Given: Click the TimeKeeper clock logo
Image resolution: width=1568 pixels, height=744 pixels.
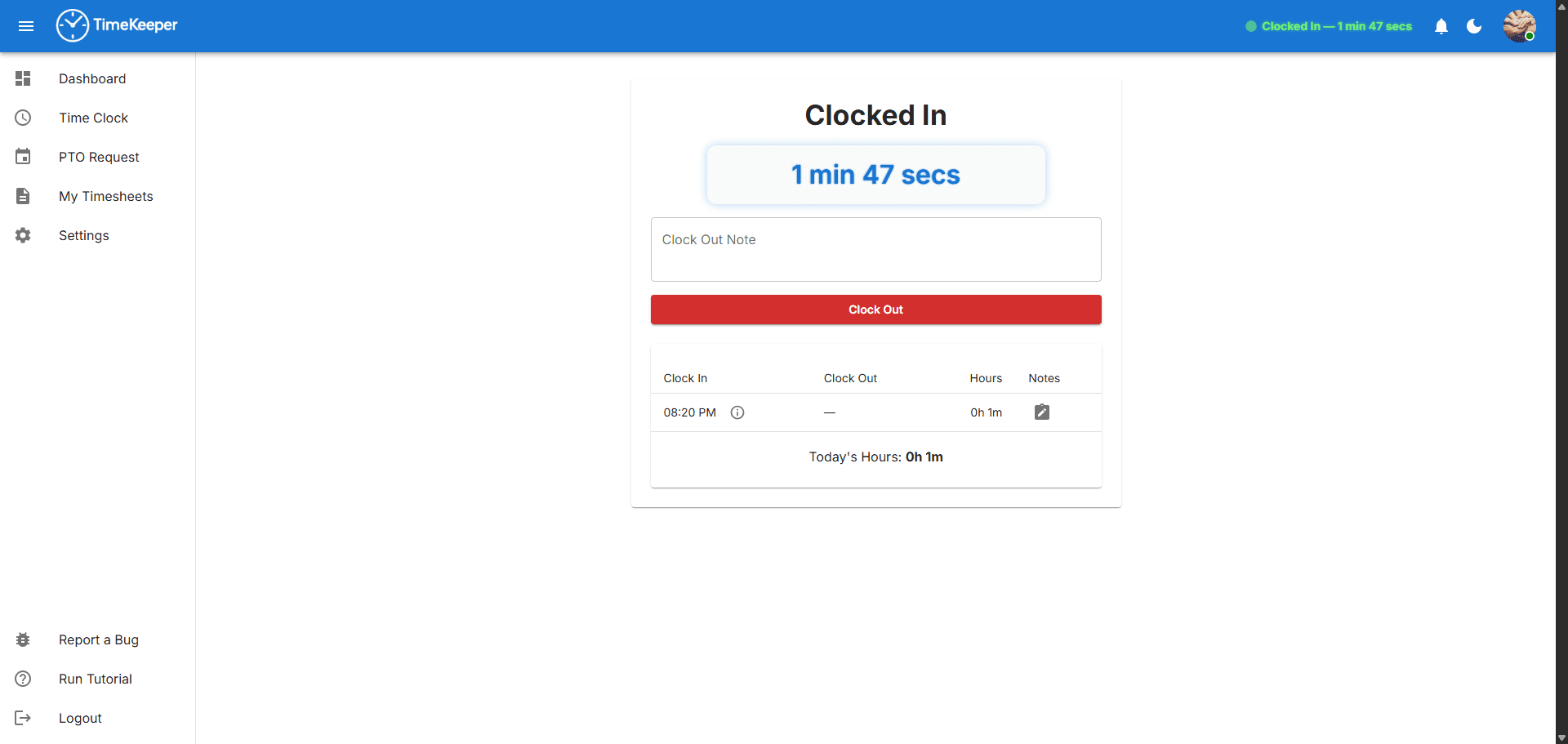Looking at the screenshot, I should pyautogui.click(x=73, y=25).
